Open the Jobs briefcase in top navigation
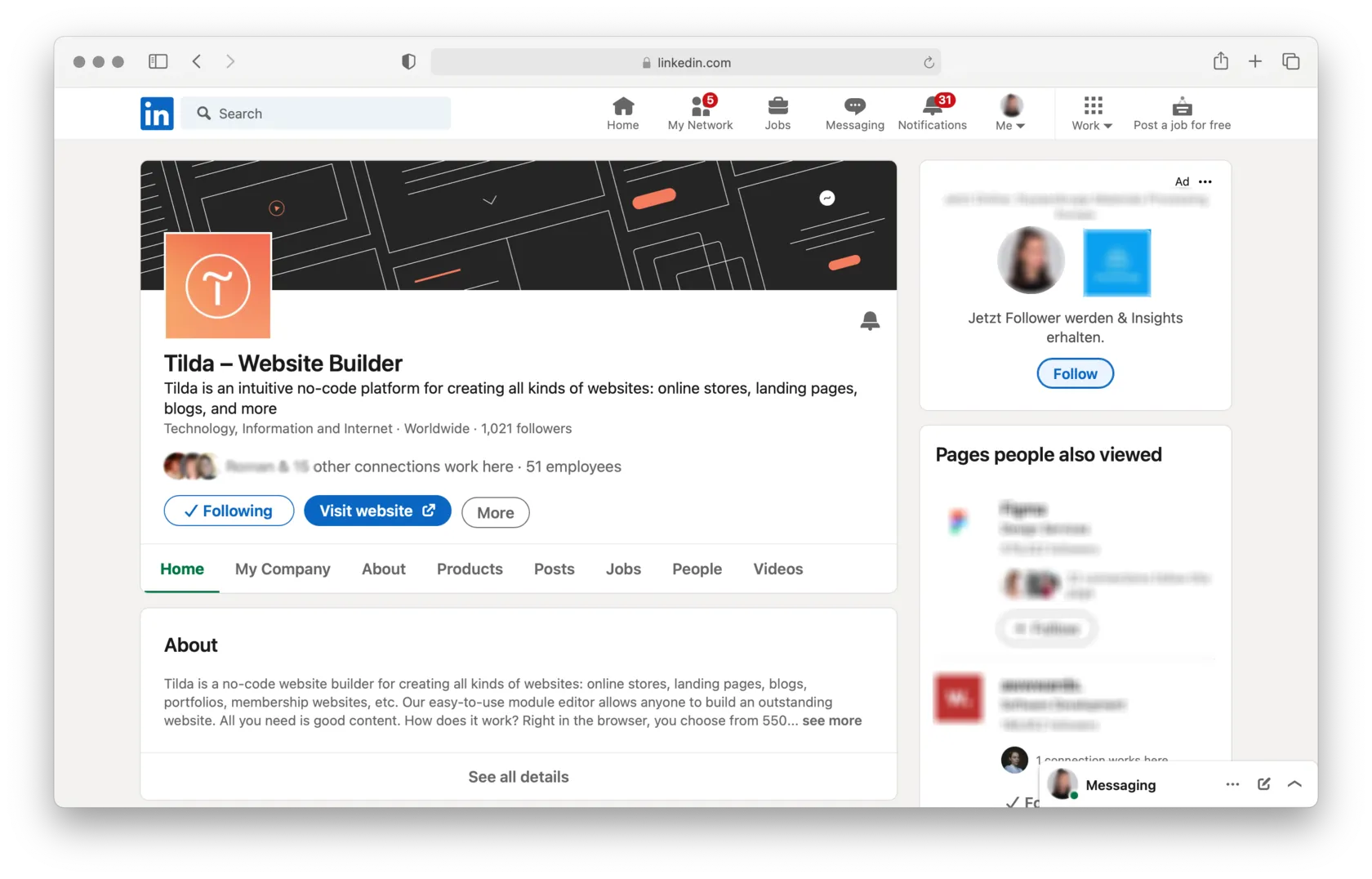Screen dimensions: 1372x879 coord(777,114)
